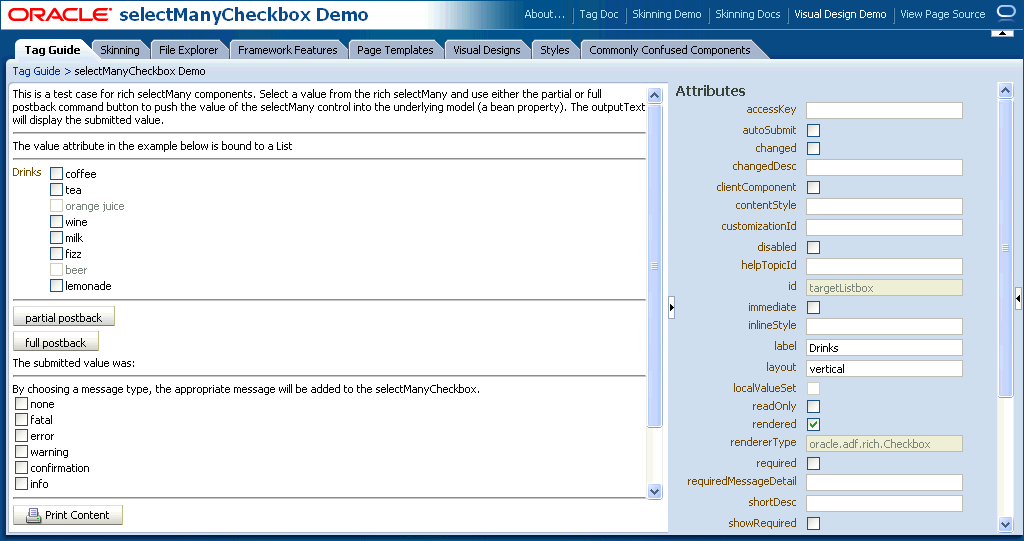This screenshot has height=541, width=1024.
Task: Open the Skinning tab
Action: coord(120,50)
